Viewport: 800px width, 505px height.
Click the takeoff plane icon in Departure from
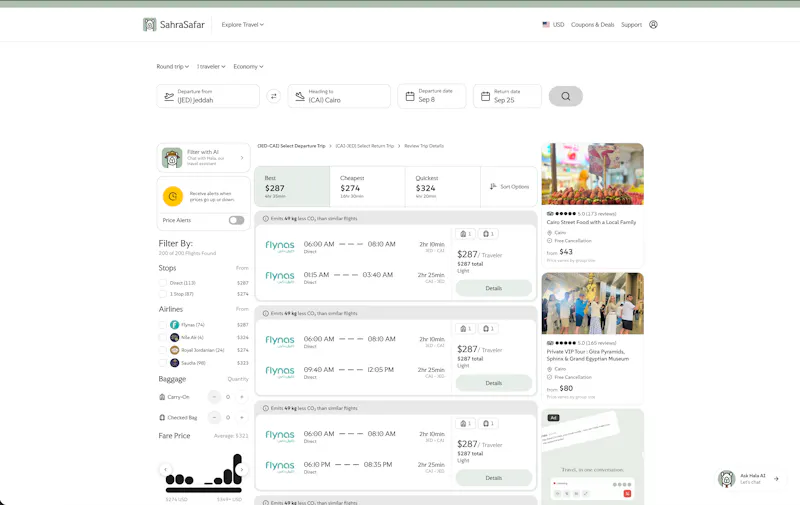pyautogui.click(x=169, y=96)
